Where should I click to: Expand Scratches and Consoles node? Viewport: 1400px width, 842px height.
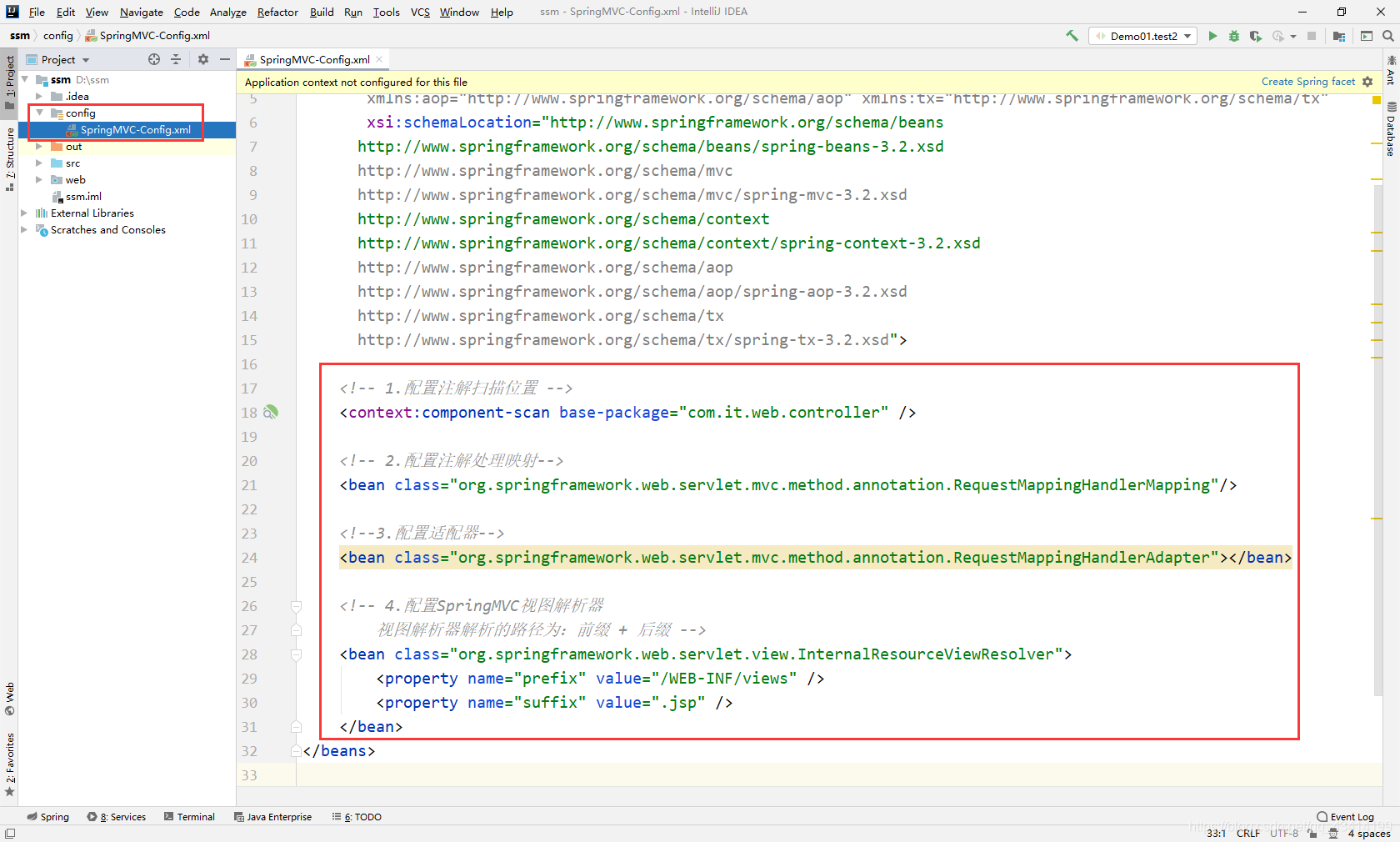coord(24,230)
